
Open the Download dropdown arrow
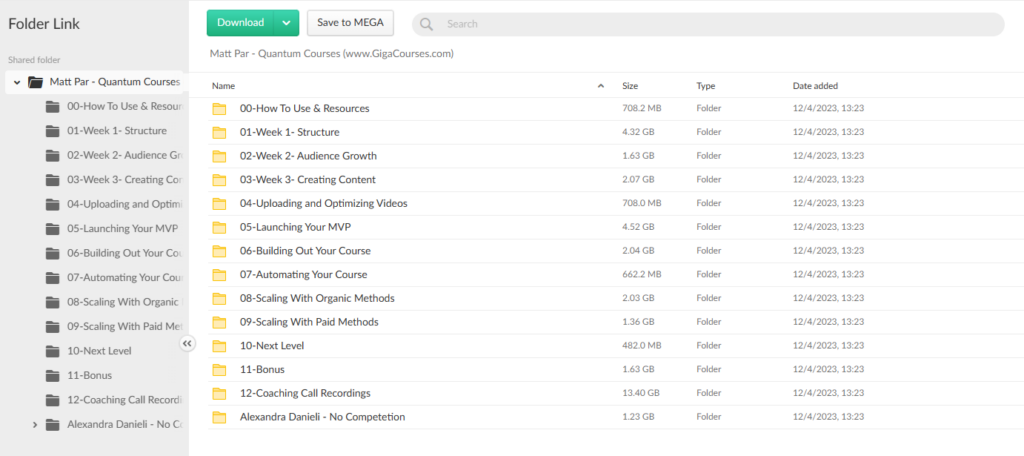click(x=286, y=23)
